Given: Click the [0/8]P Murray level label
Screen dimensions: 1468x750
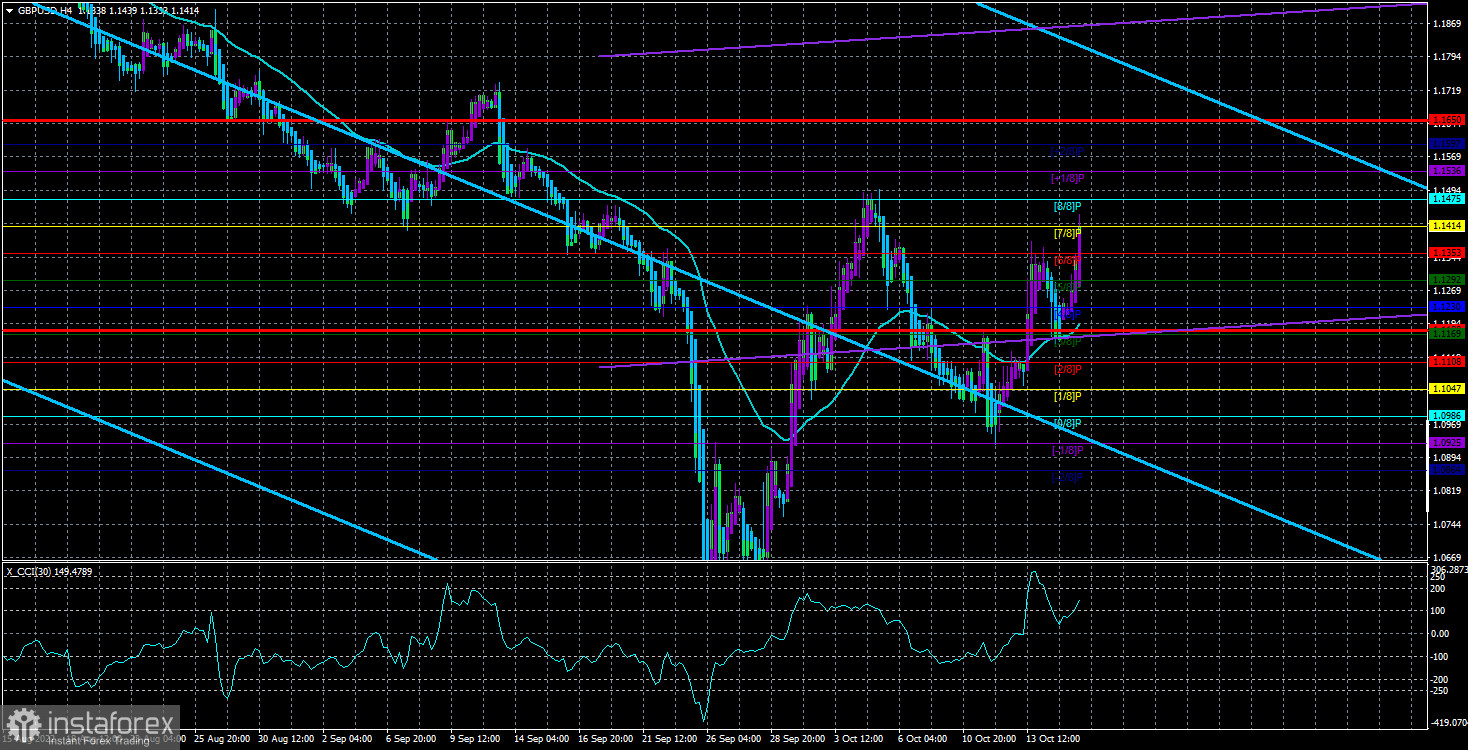Looking at the screenshot, I should pyautogui.click(x=1067, y=423).
